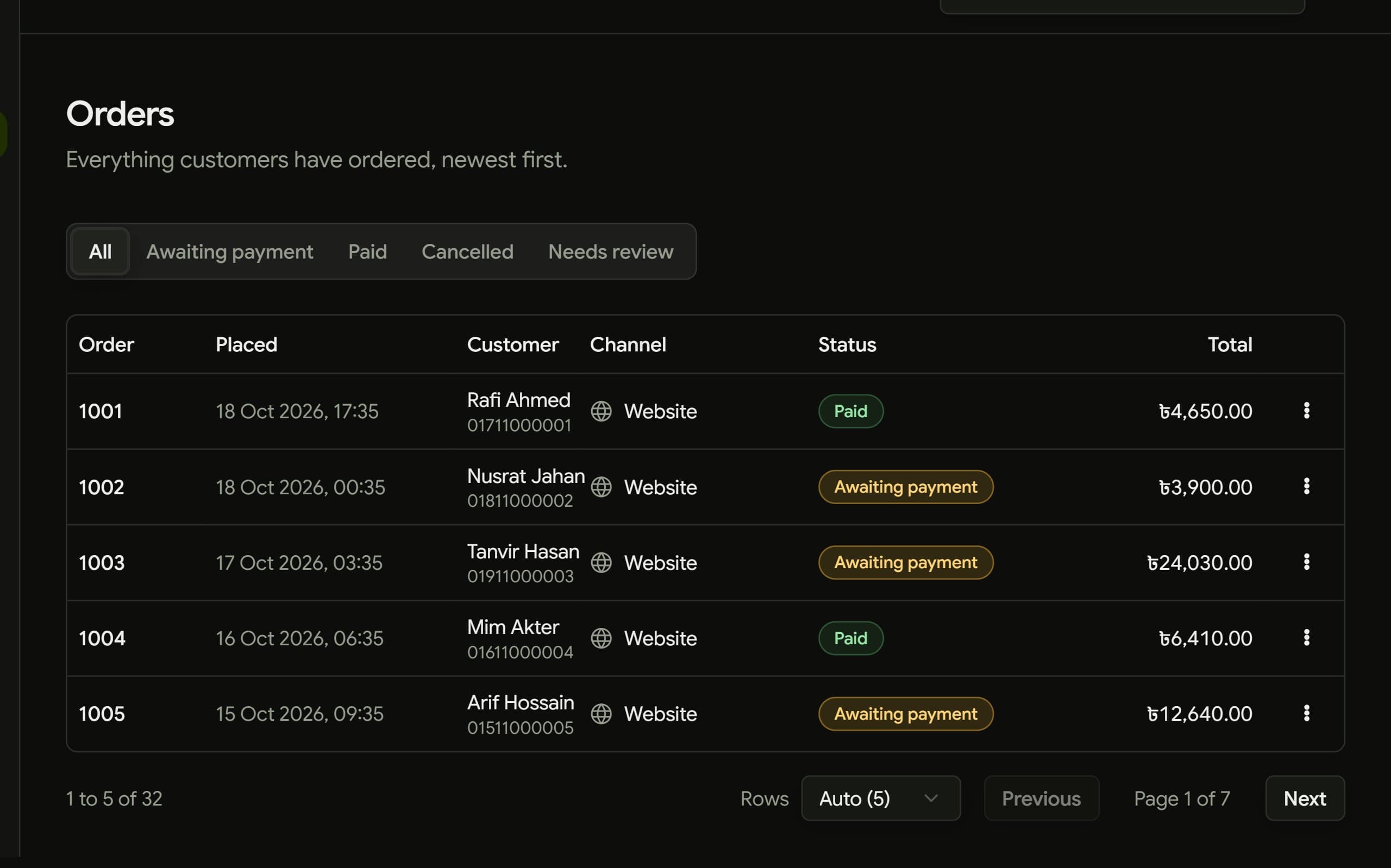
Task: Click phone number 01511000005
Action: (520, 728)
